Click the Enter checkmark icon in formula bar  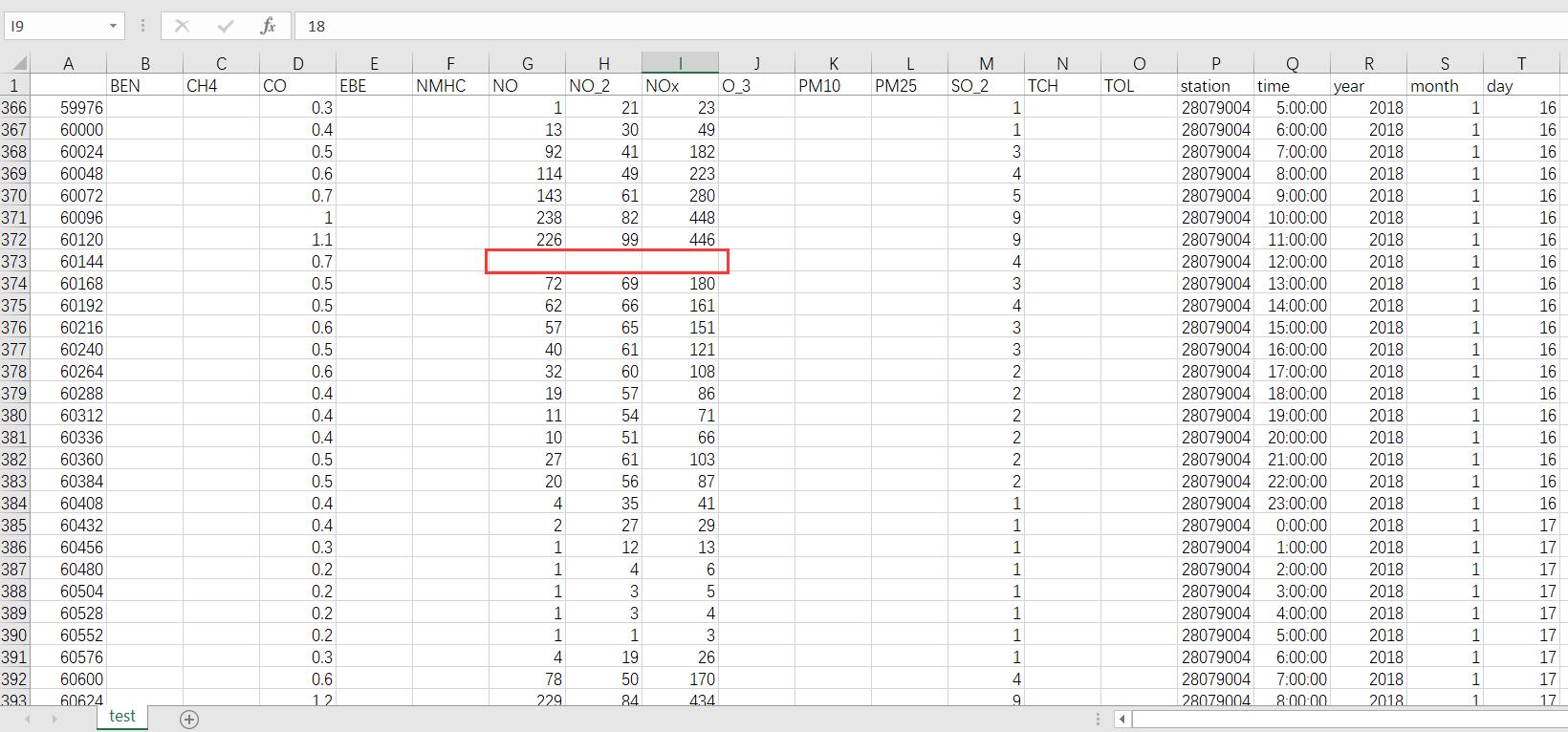226,26
